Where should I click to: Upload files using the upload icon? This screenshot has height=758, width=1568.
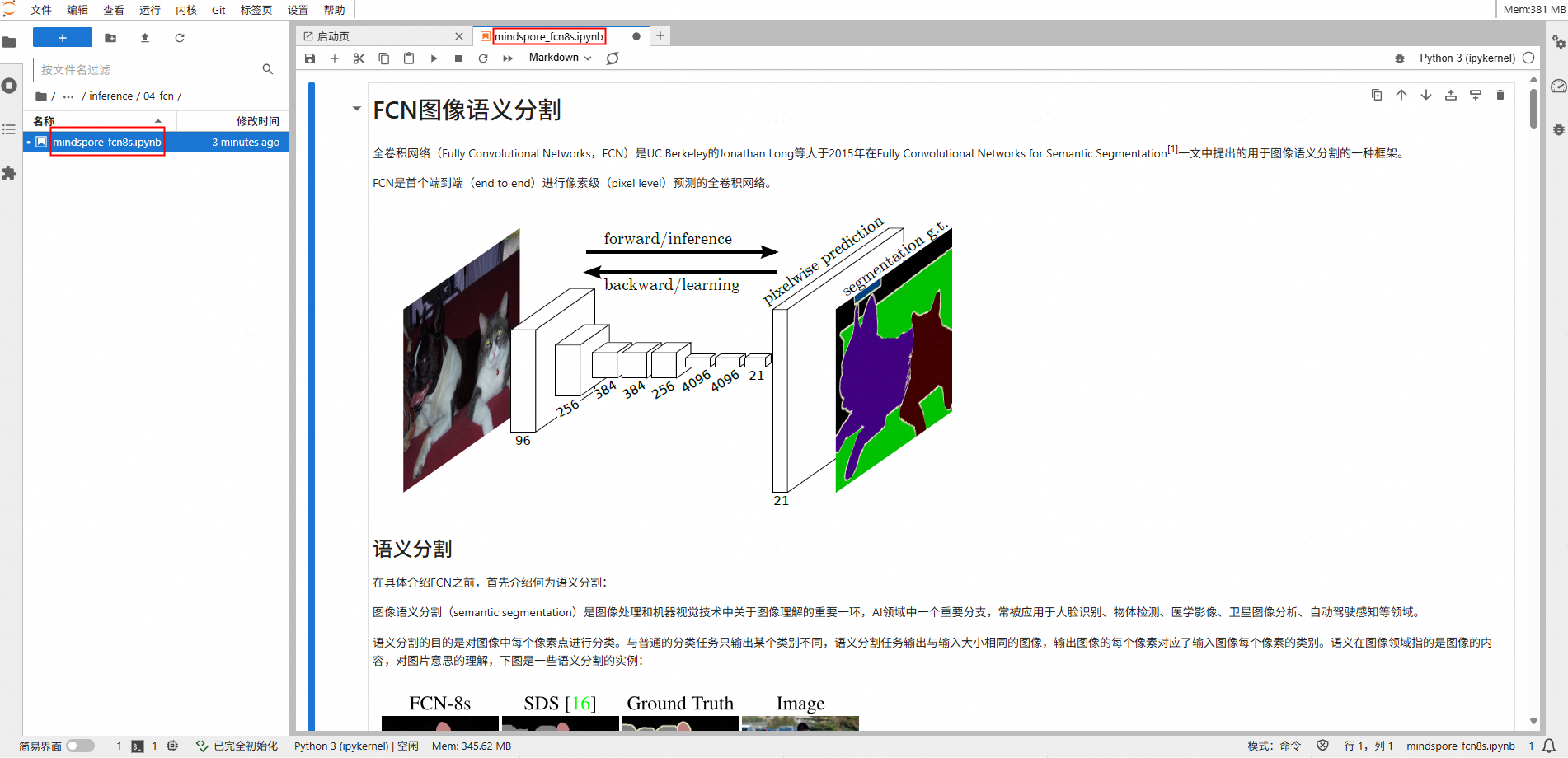click(145, 38)
